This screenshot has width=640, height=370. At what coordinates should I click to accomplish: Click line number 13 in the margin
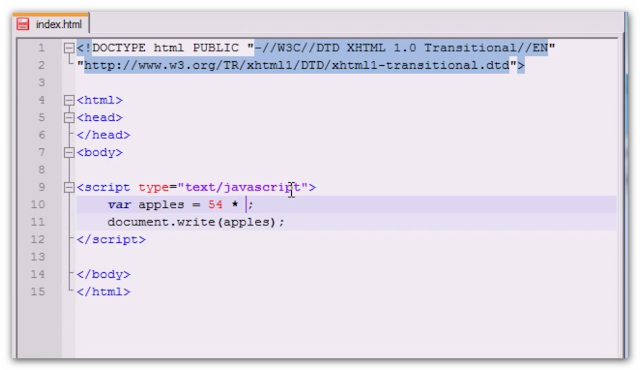click(38, 257)
